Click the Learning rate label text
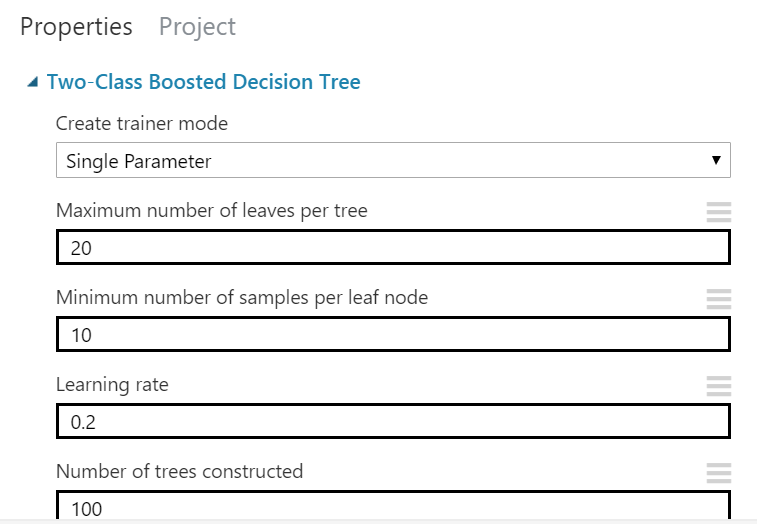 (x=112, y=385)
